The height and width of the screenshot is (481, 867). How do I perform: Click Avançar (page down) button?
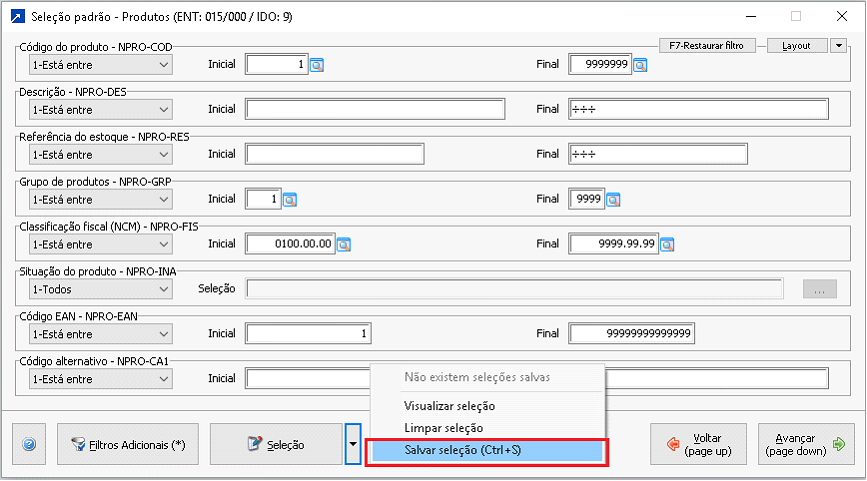click(x=806, y=444)
